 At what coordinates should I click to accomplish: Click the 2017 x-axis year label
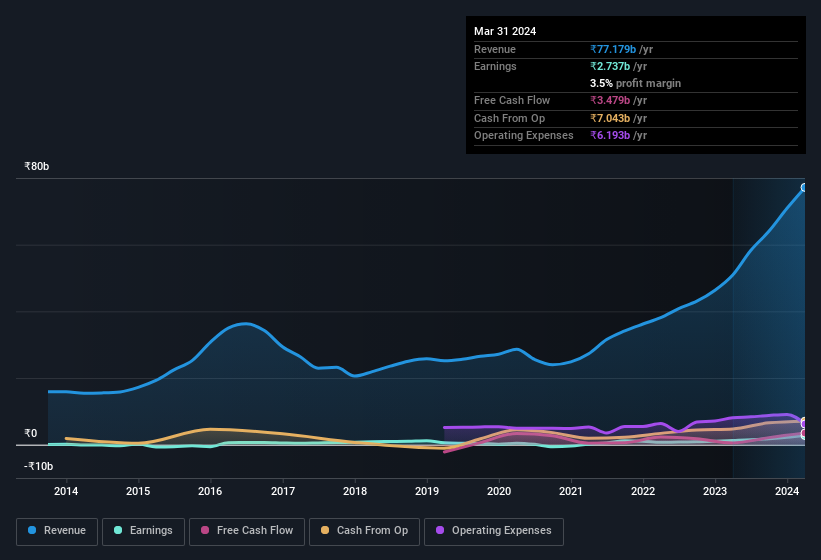283,491
